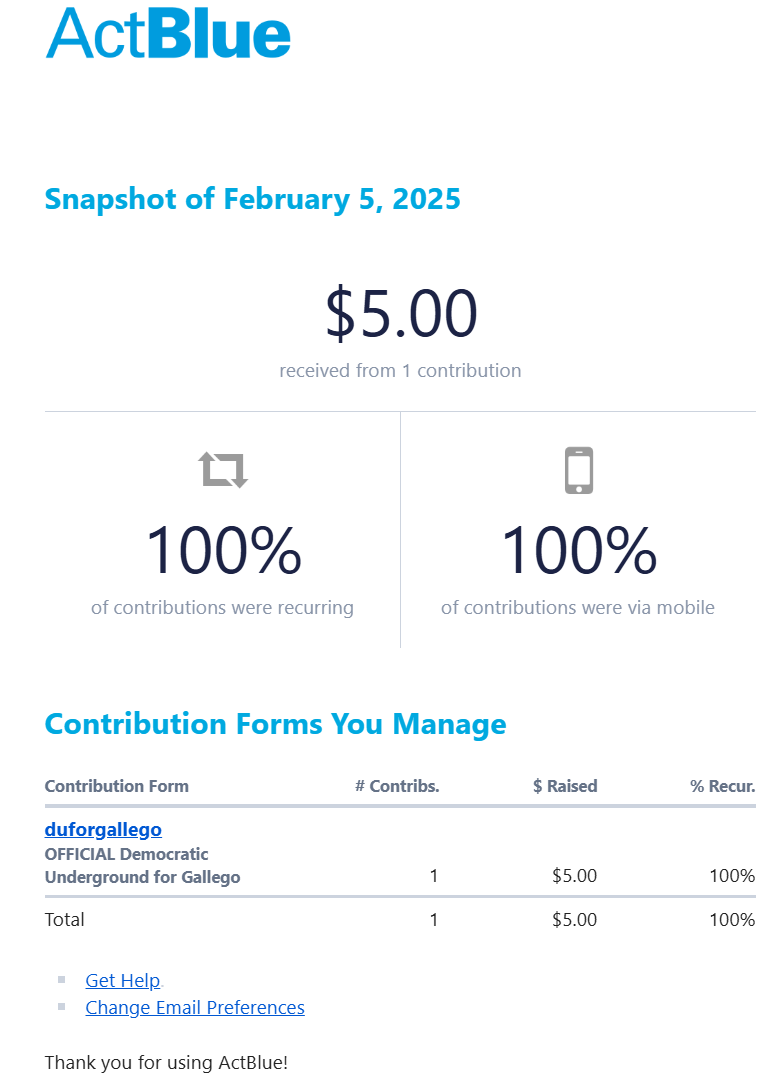Click the Contribution Form column header
The width and height of the screenshot is (770, 1078).
coord(116,786)
